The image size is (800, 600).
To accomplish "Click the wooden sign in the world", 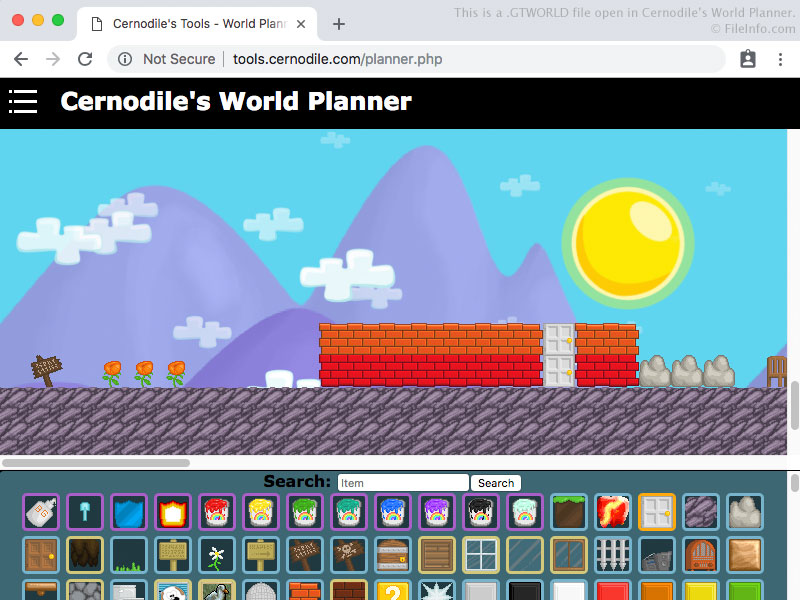I will click(46, 370).
